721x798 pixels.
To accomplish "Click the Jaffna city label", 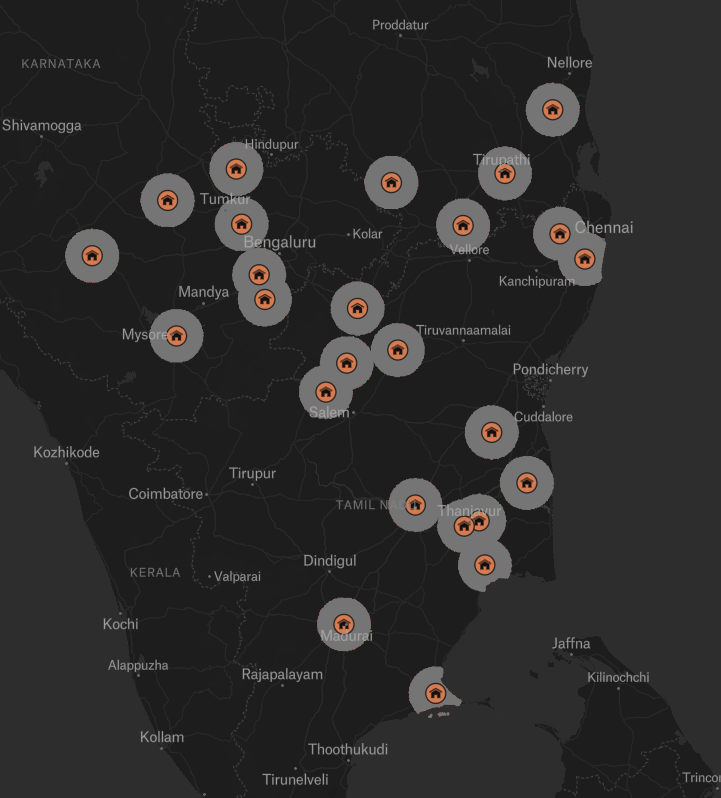I will (571, 644).
